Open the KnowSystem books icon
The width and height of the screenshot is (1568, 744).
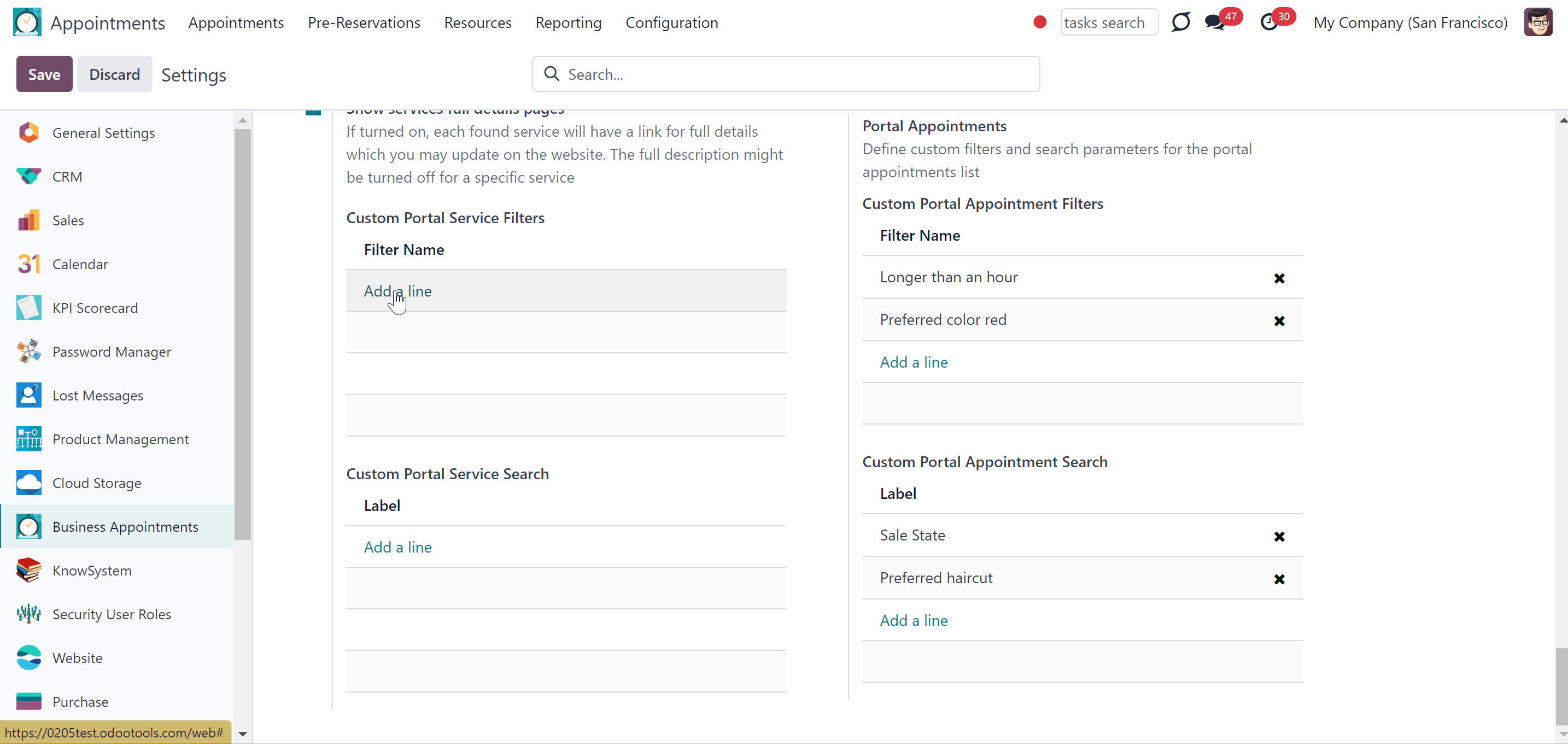tap(28, 571)
